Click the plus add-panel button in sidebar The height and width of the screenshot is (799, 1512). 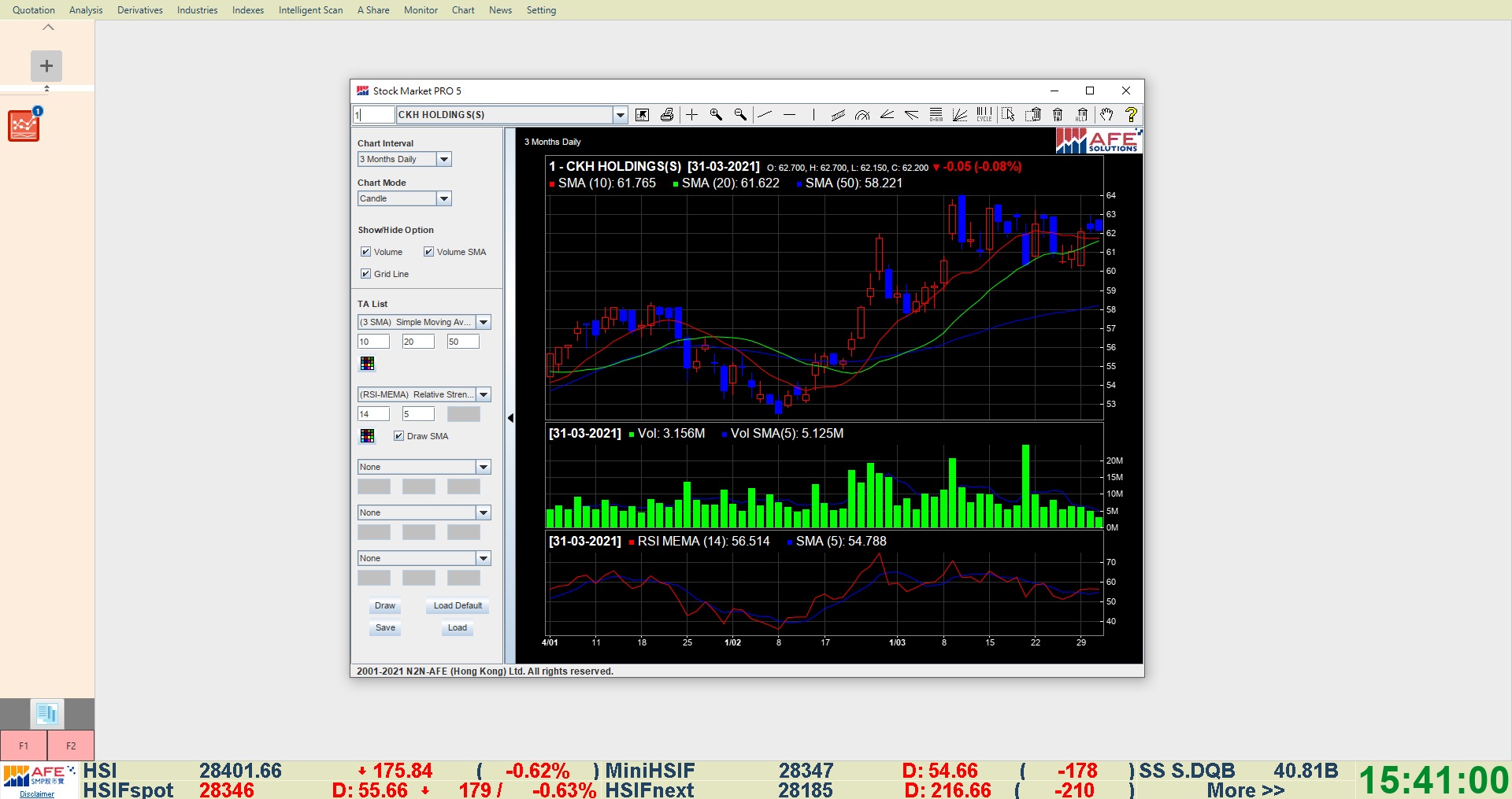click(46, 66)
